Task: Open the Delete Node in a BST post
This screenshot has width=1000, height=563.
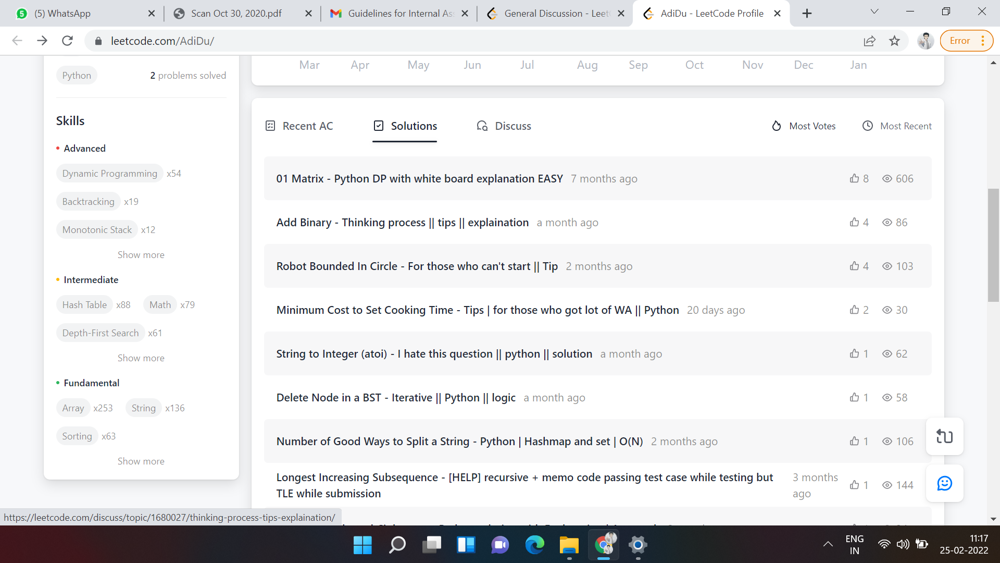Action: pyautogui.click(x=396, y=398)
